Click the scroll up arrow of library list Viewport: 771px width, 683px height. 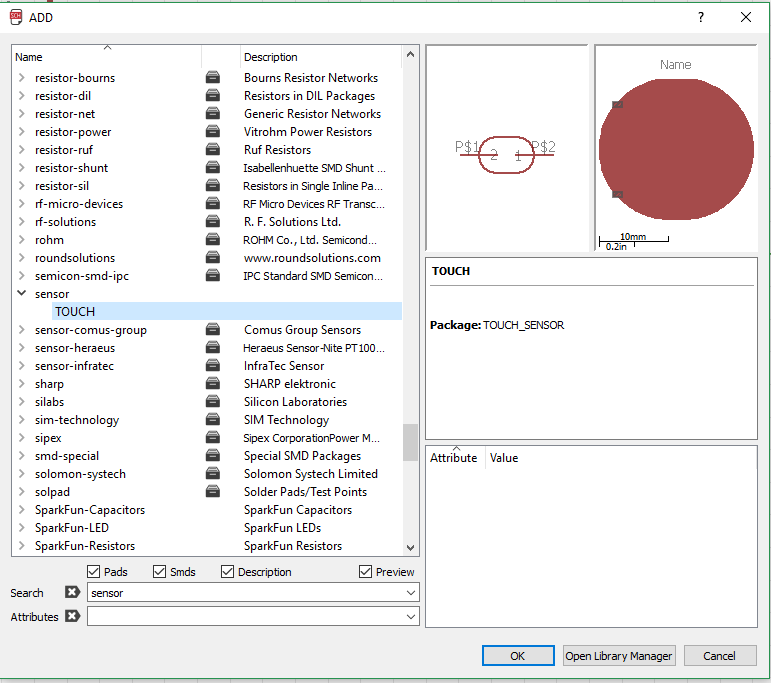click(411, 55)
